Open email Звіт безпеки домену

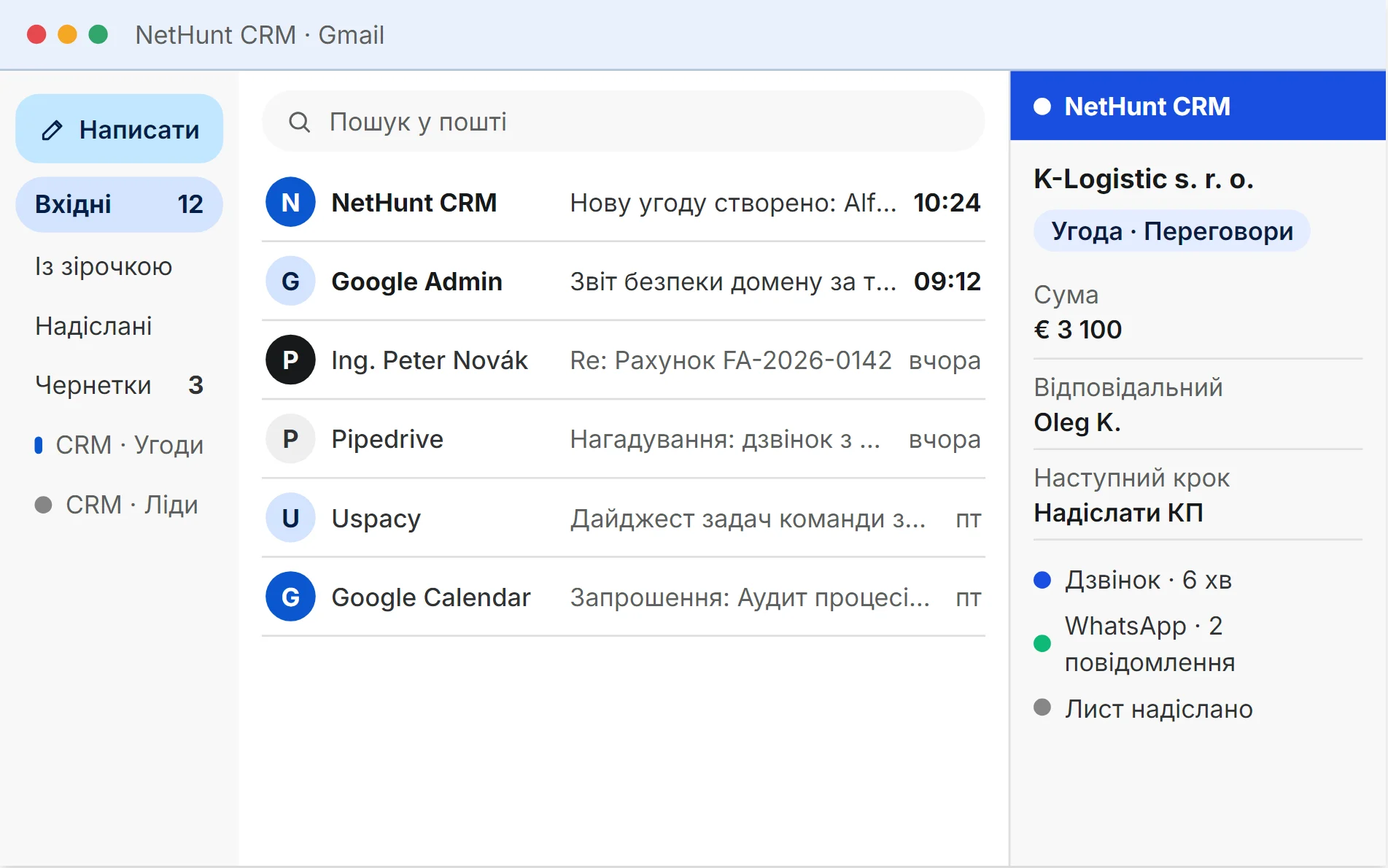624,281
